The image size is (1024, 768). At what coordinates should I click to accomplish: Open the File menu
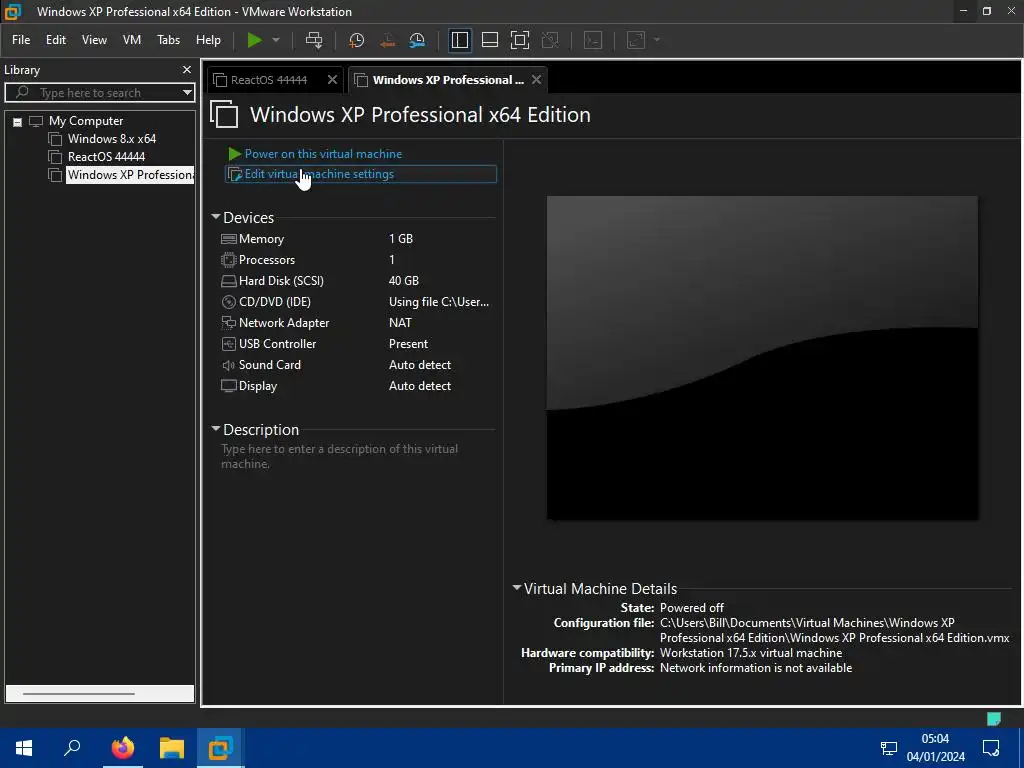[21, 40]
